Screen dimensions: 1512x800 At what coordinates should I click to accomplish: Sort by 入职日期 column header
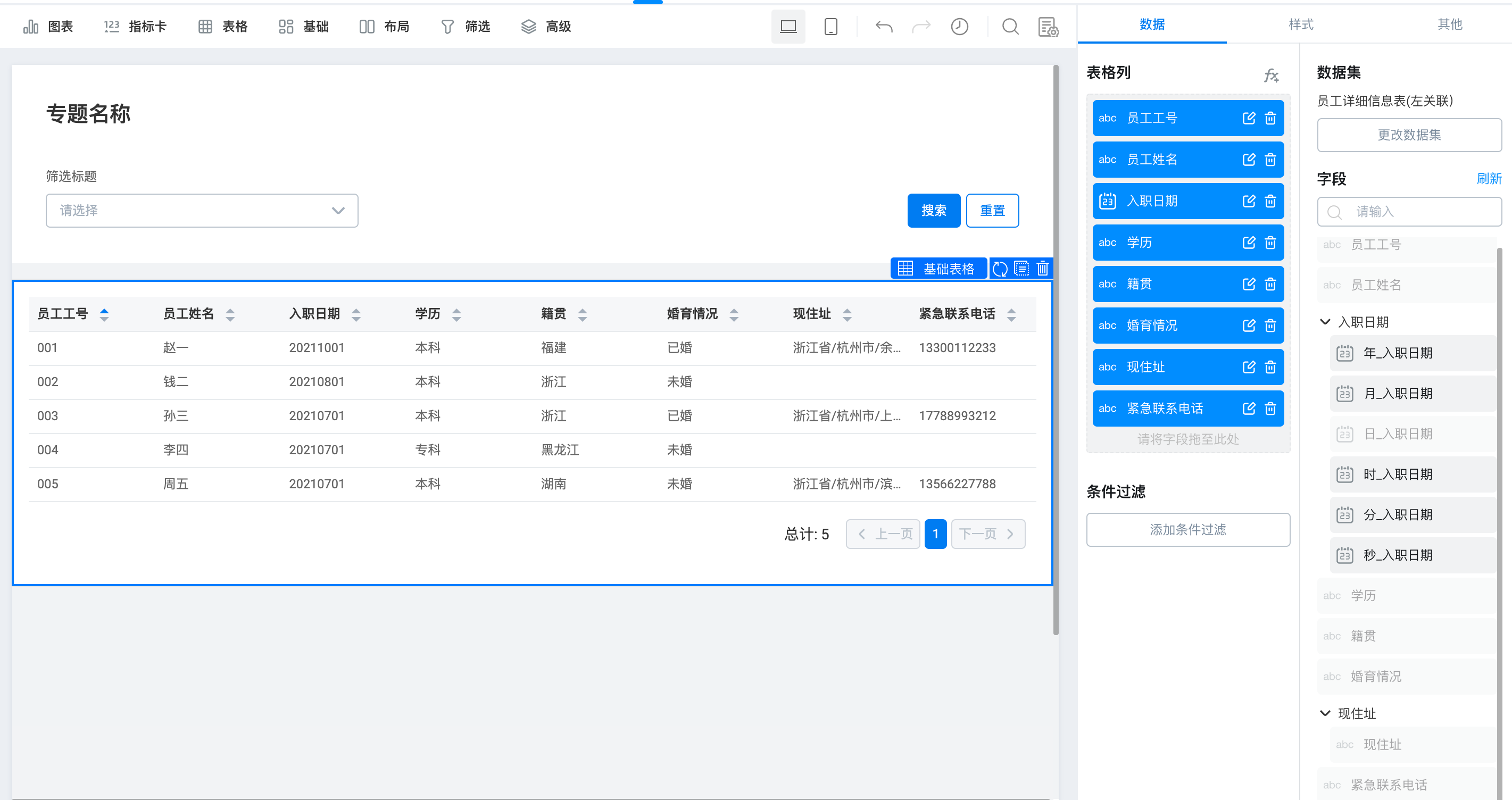point(356,314)
